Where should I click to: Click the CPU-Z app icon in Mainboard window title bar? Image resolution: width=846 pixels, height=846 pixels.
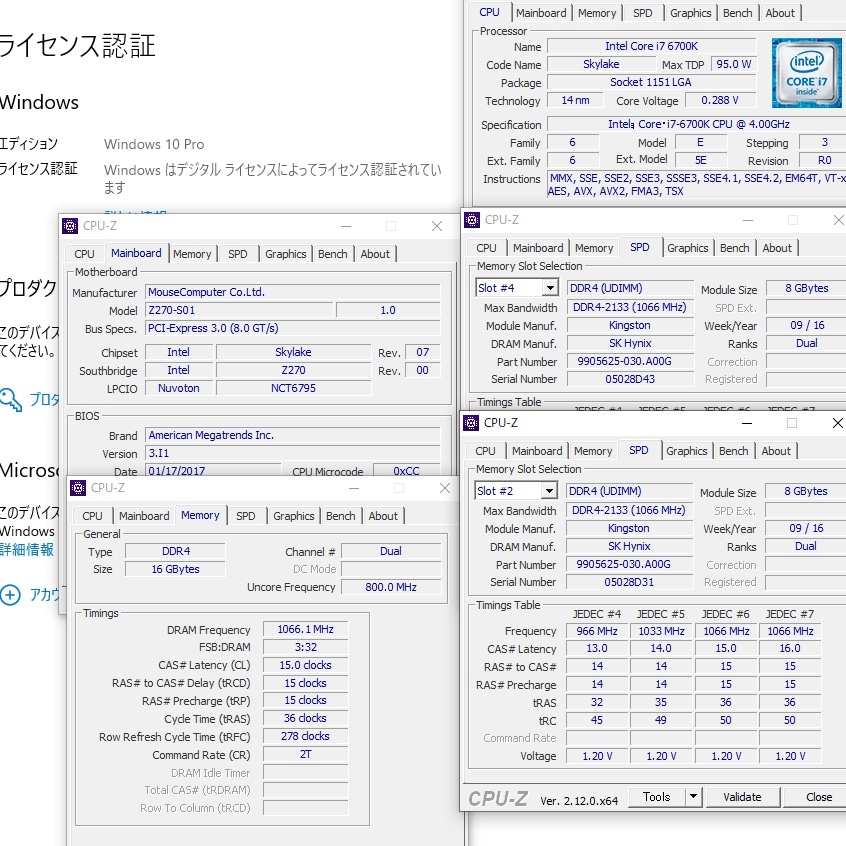[x=70, y=226]
